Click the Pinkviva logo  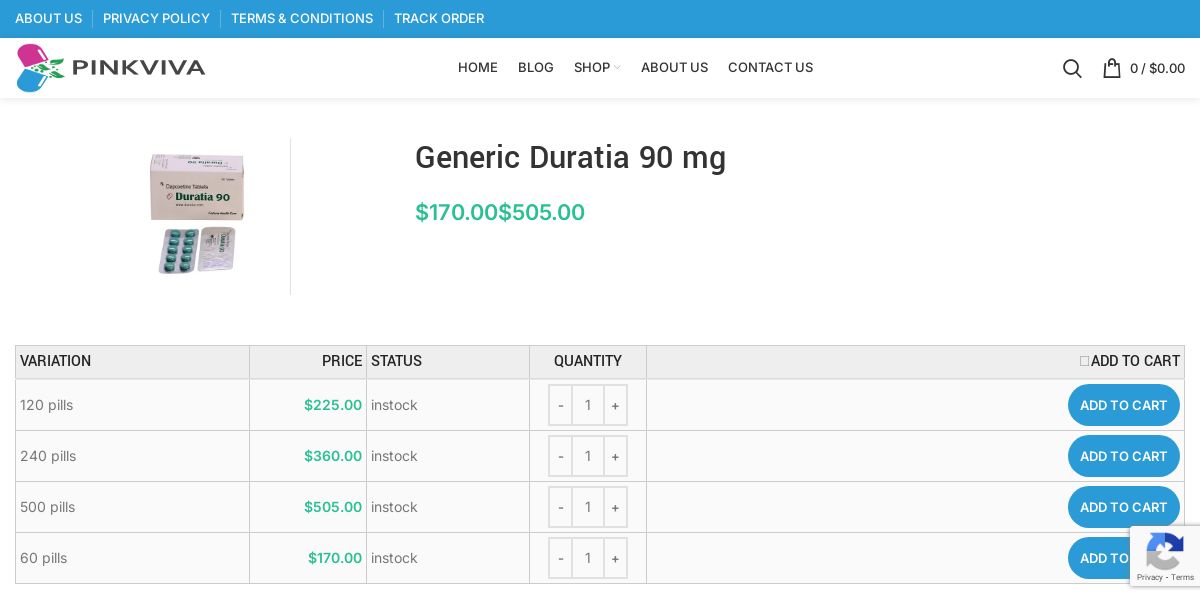click(110, 68)
